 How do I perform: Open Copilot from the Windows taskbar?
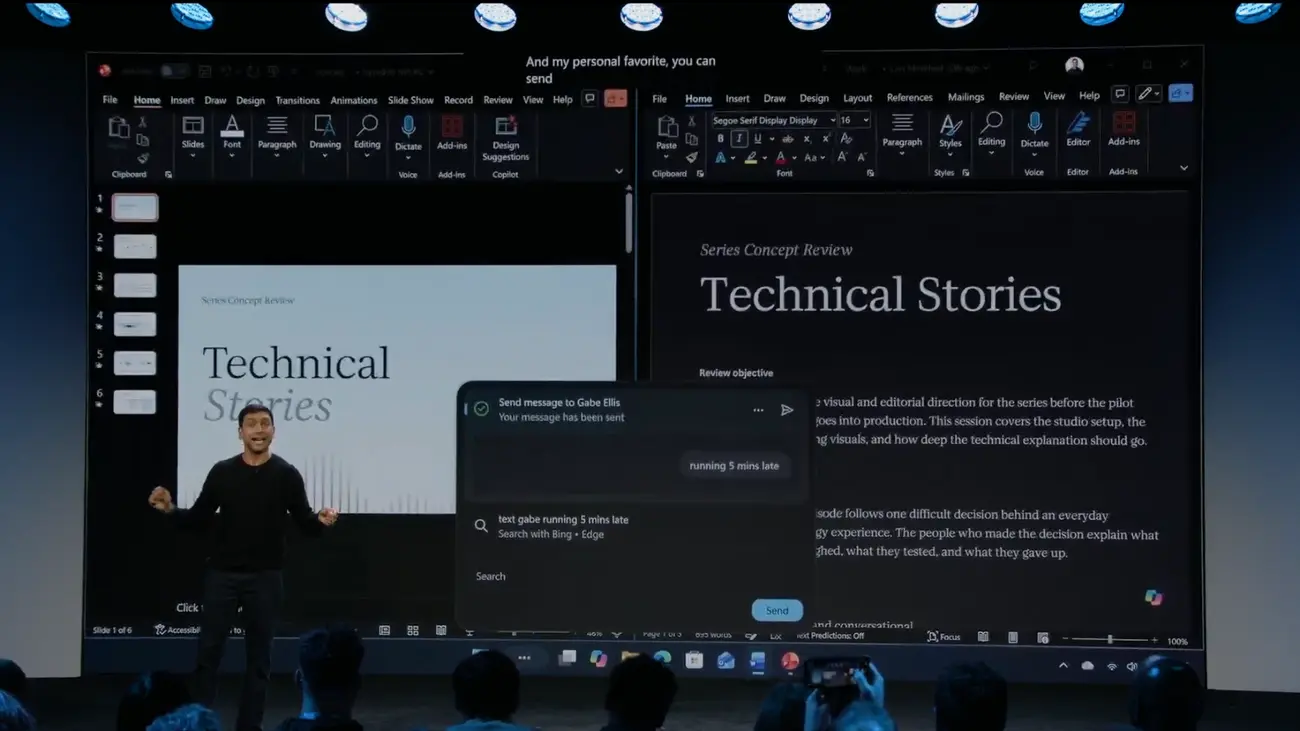click(x=599, y=659)
